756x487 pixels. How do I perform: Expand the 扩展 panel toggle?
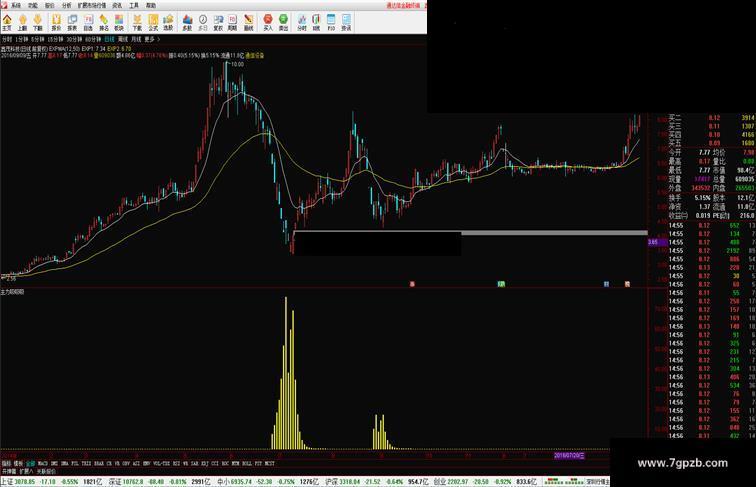click(26, 471)
